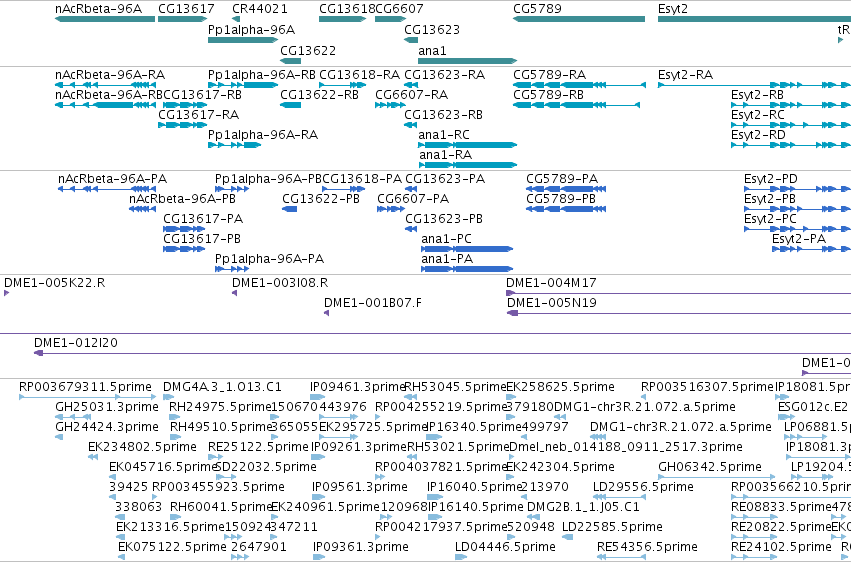Select the CR44021 gene feature
The image size is (851, 562).
coord(236,20)
